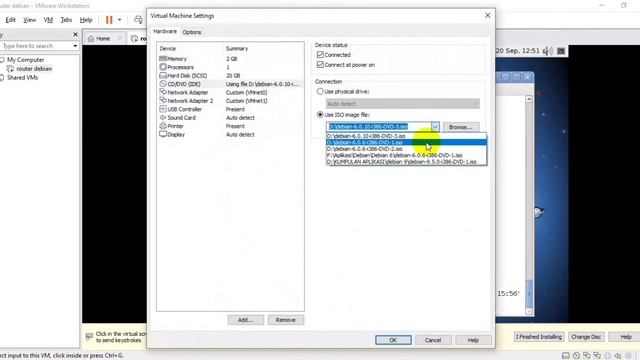Click the disabled Auto detect drive dropdown
This screenshot has height=360, width=640.
tap(402, 104)
